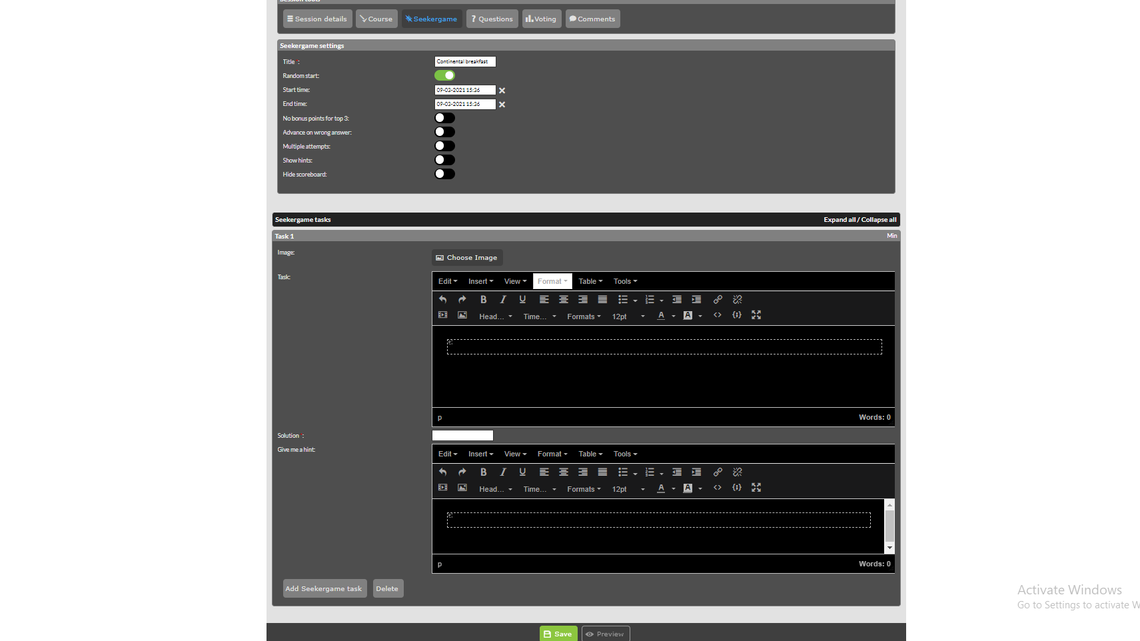The image size is (1140, 641).
Task: Open font size 12pt dropdown in Task editor
Action: (x=628, y=317)
